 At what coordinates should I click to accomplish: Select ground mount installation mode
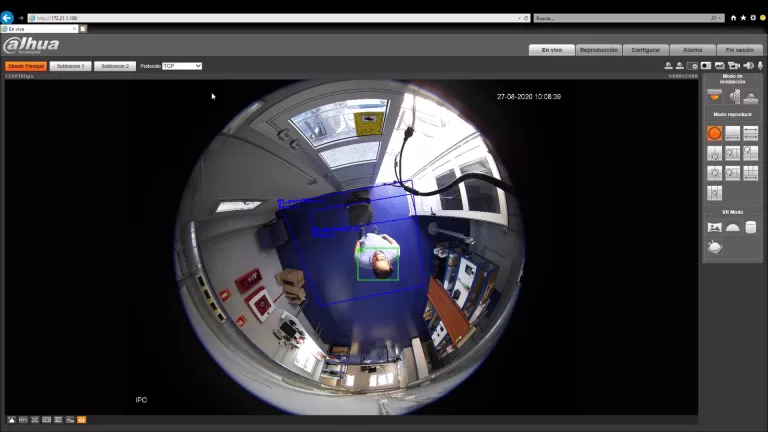point(750,96)
